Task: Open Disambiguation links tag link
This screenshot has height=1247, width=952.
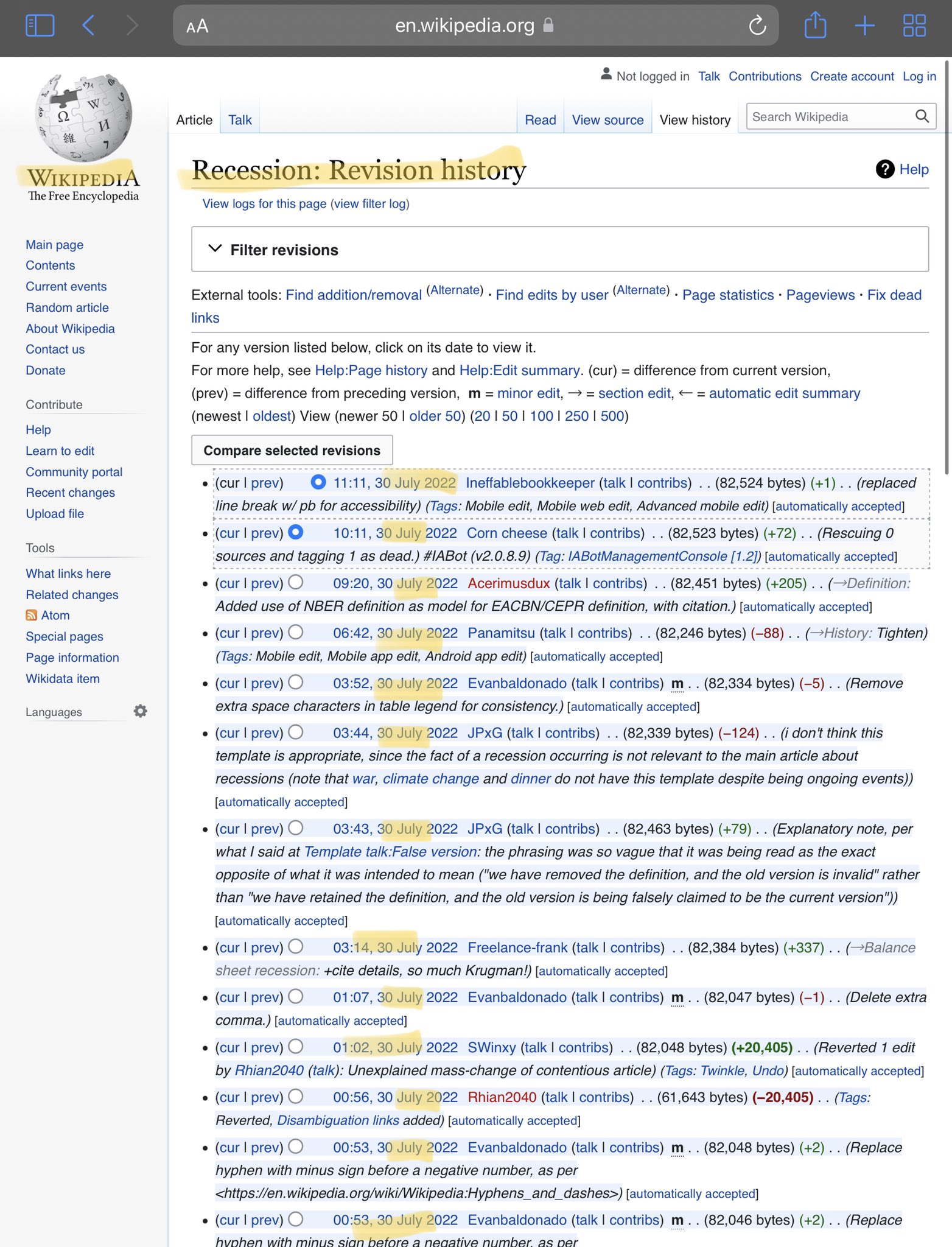Action: coord(338,1120)
